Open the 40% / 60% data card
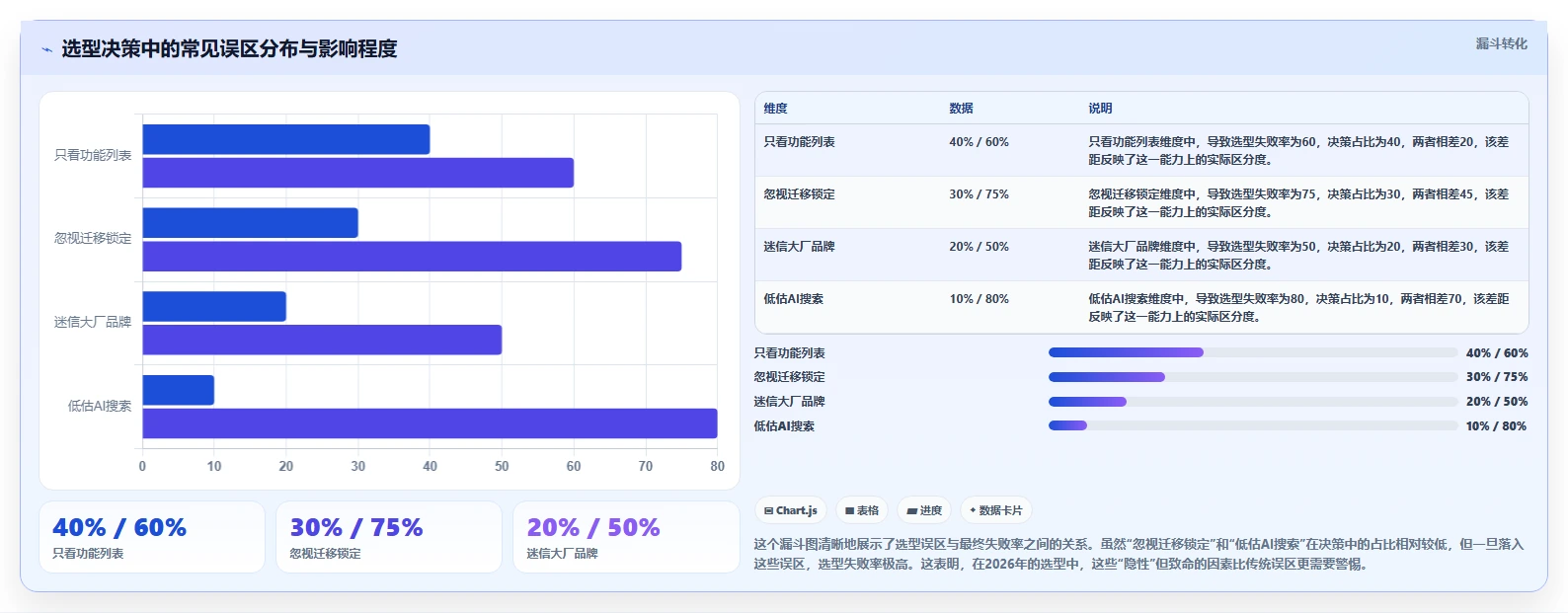Screen dimensions: 1568x613 (152, 537)
